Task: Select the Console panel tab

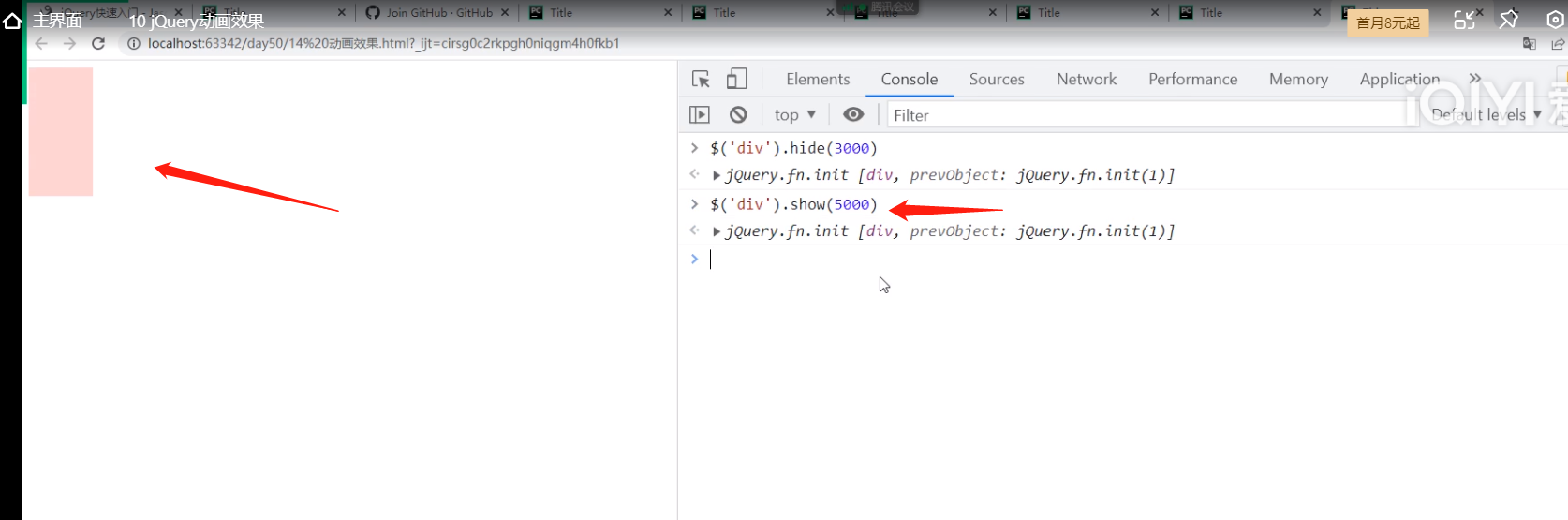Action: click(909, 80)
